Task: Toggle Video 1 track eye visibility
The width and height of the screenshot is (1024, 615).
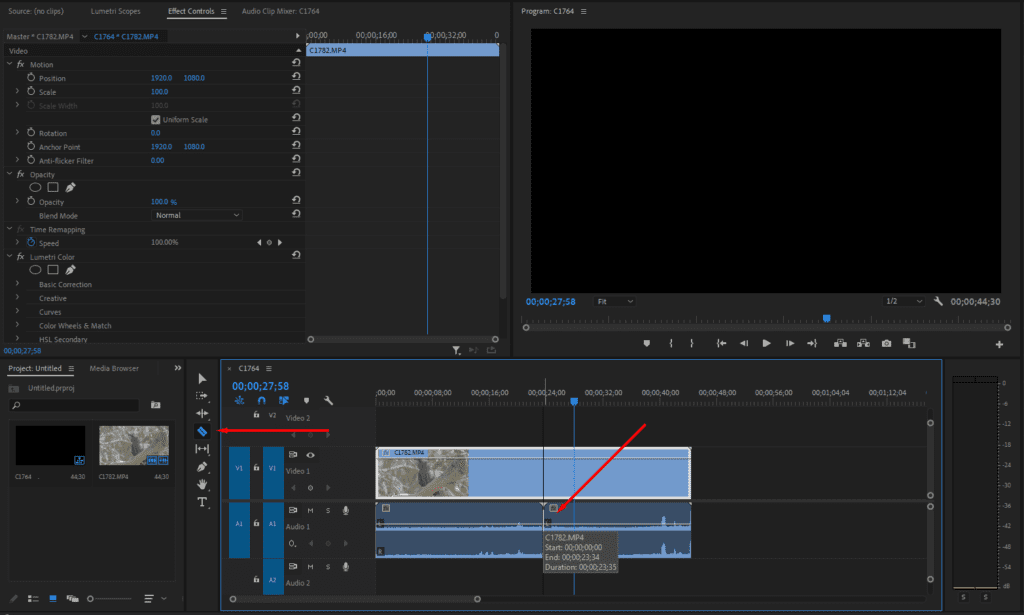Action: pyautogui.click(x=311, y=455)
